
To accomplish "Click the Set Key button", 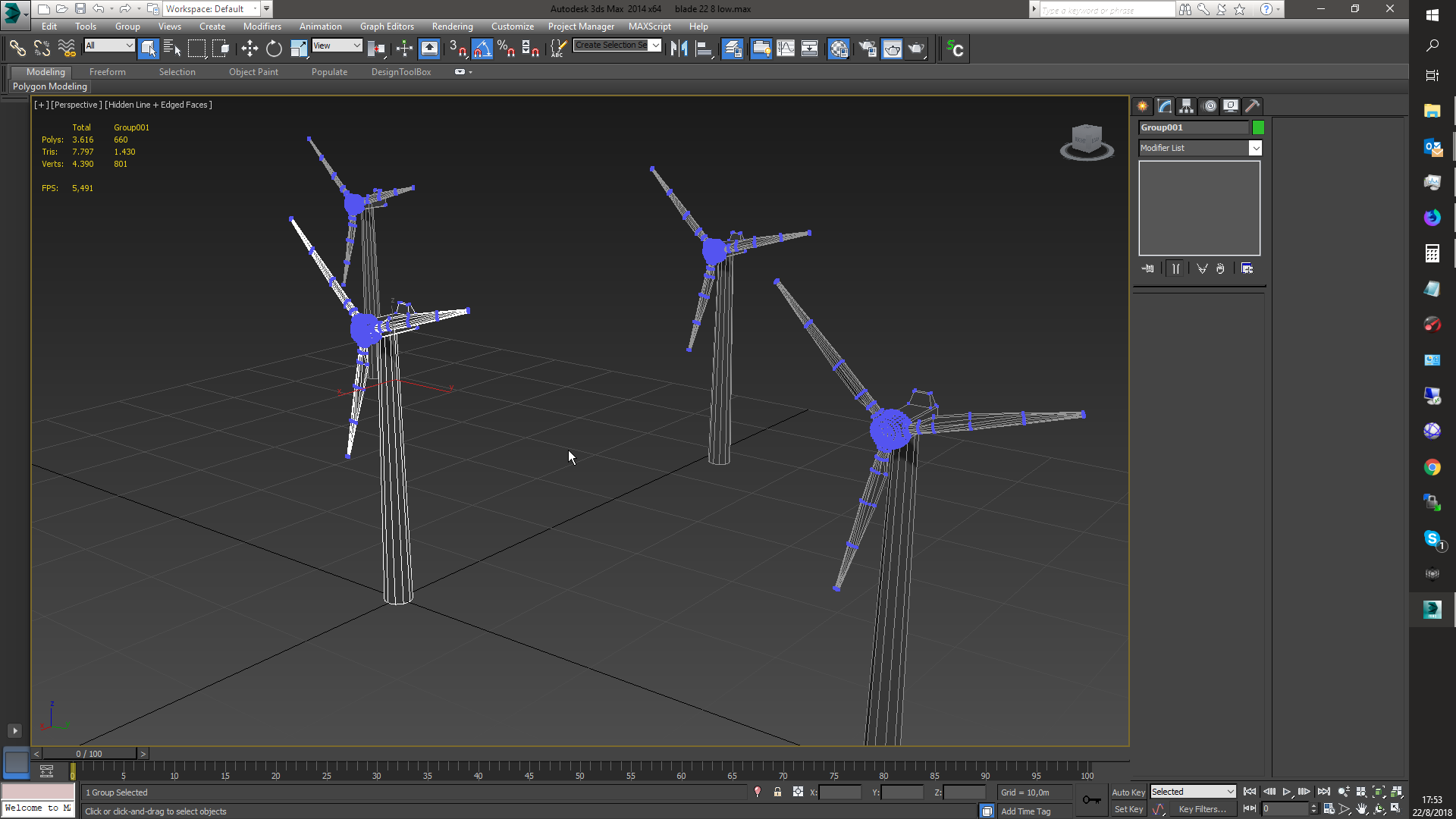I will (1128, 808).
